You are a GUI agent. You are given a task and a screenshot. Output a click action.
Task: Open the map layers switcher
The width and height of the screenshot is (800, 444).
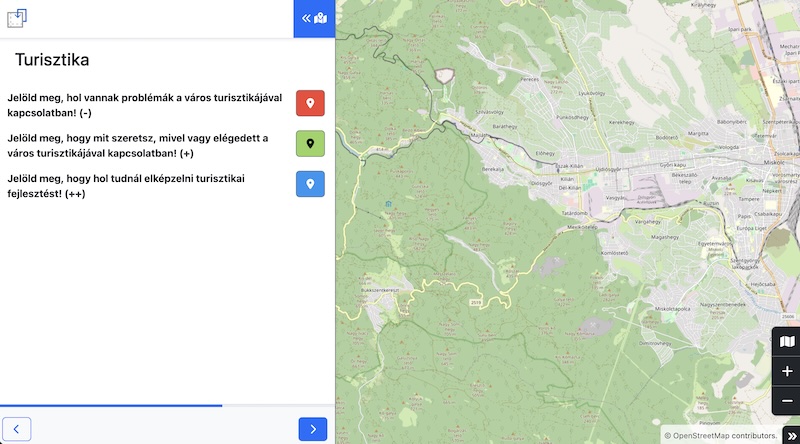[787, 341]
